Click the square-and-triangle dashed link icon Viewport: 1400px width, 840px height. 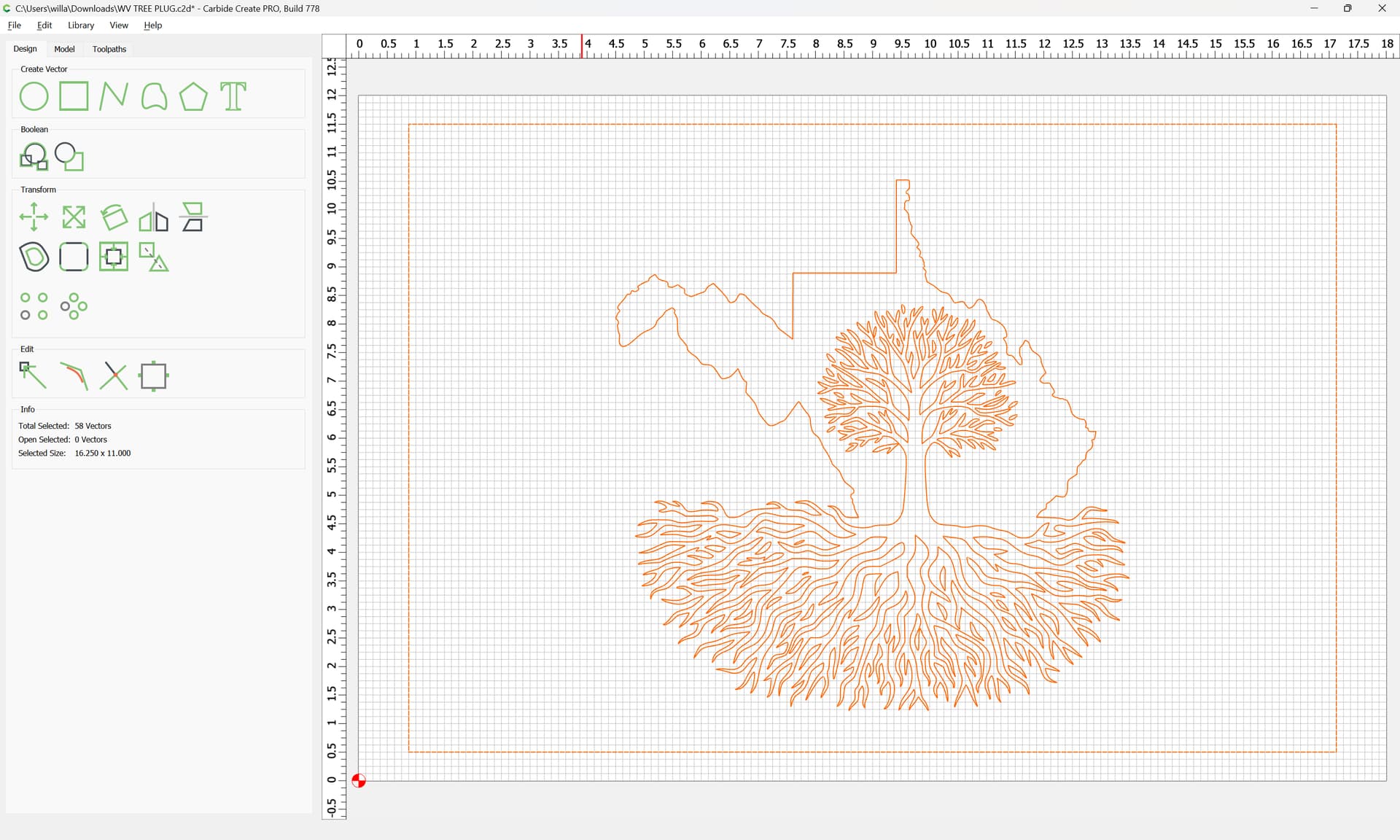tap(154, 257)
